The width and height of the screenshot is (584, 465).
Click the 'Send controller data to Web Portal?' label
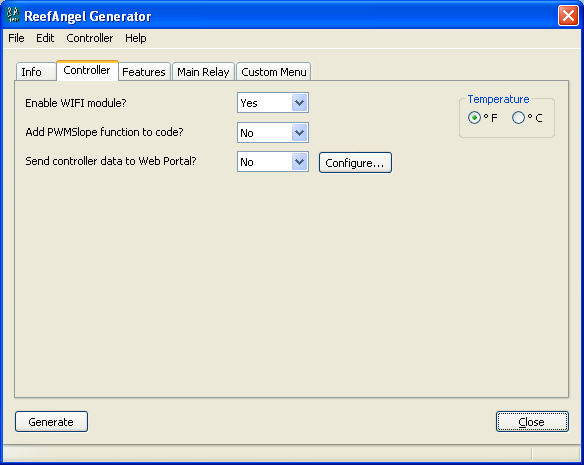click(x=111, y=161)
